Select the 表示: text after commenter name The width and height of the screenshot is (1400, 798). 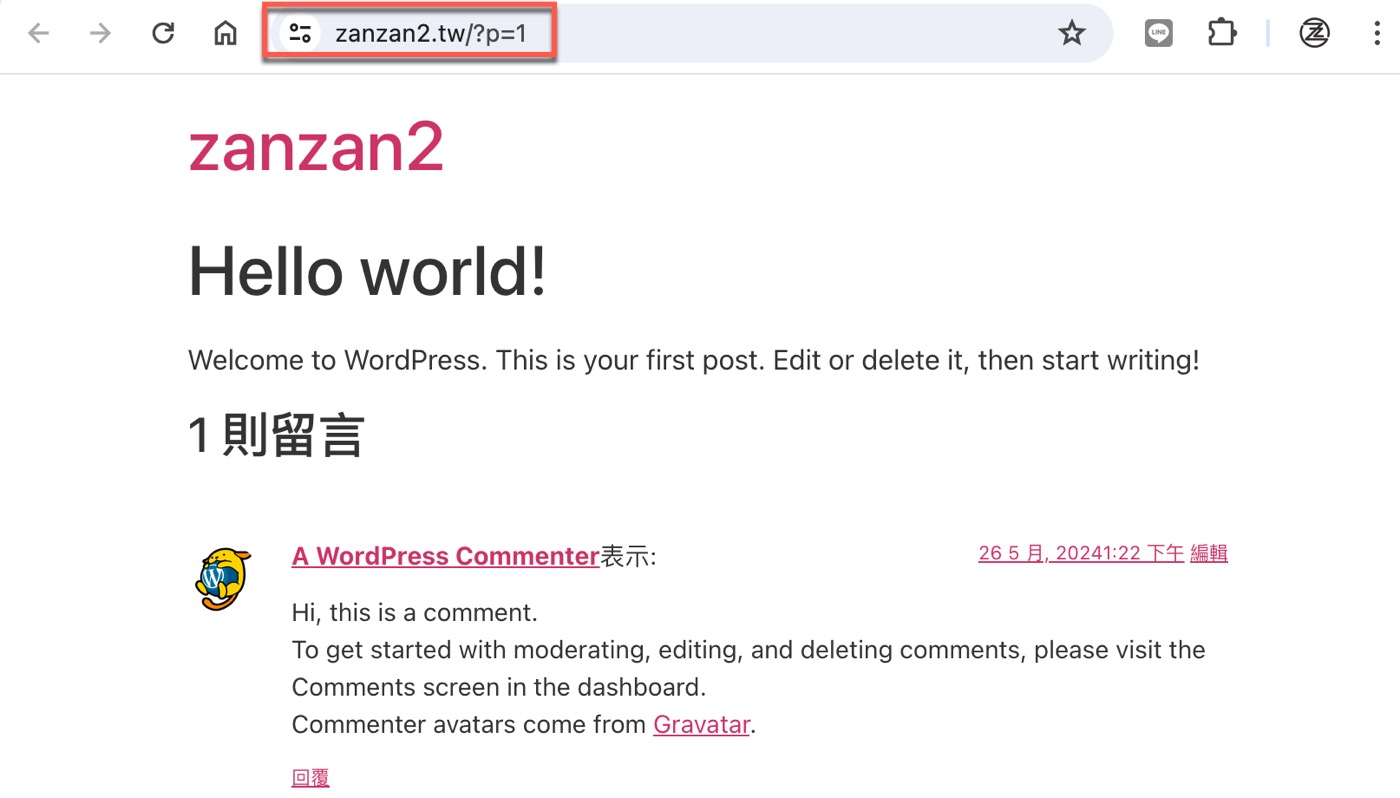[628, 556]
